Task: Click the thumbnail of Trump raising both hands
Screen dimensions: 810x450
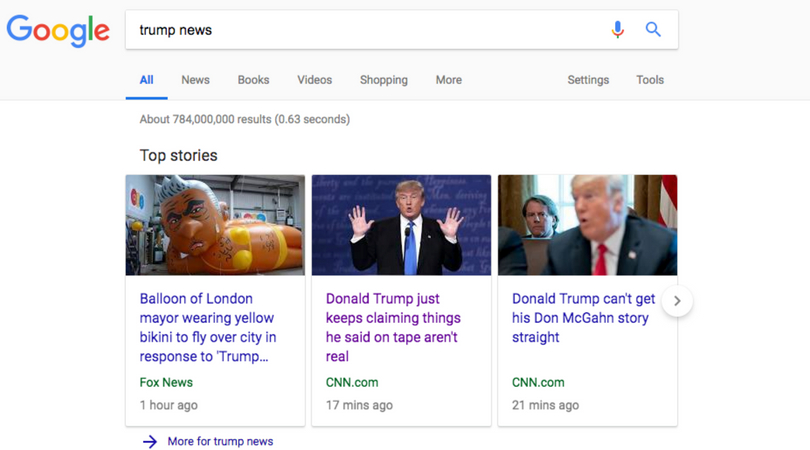Action: (401, 225)
